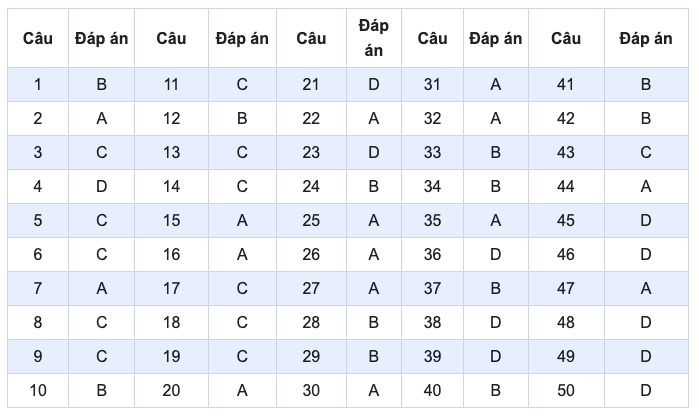Click answer D for question 23
This screenshot has width=699, height=417.
click(374, 153)
